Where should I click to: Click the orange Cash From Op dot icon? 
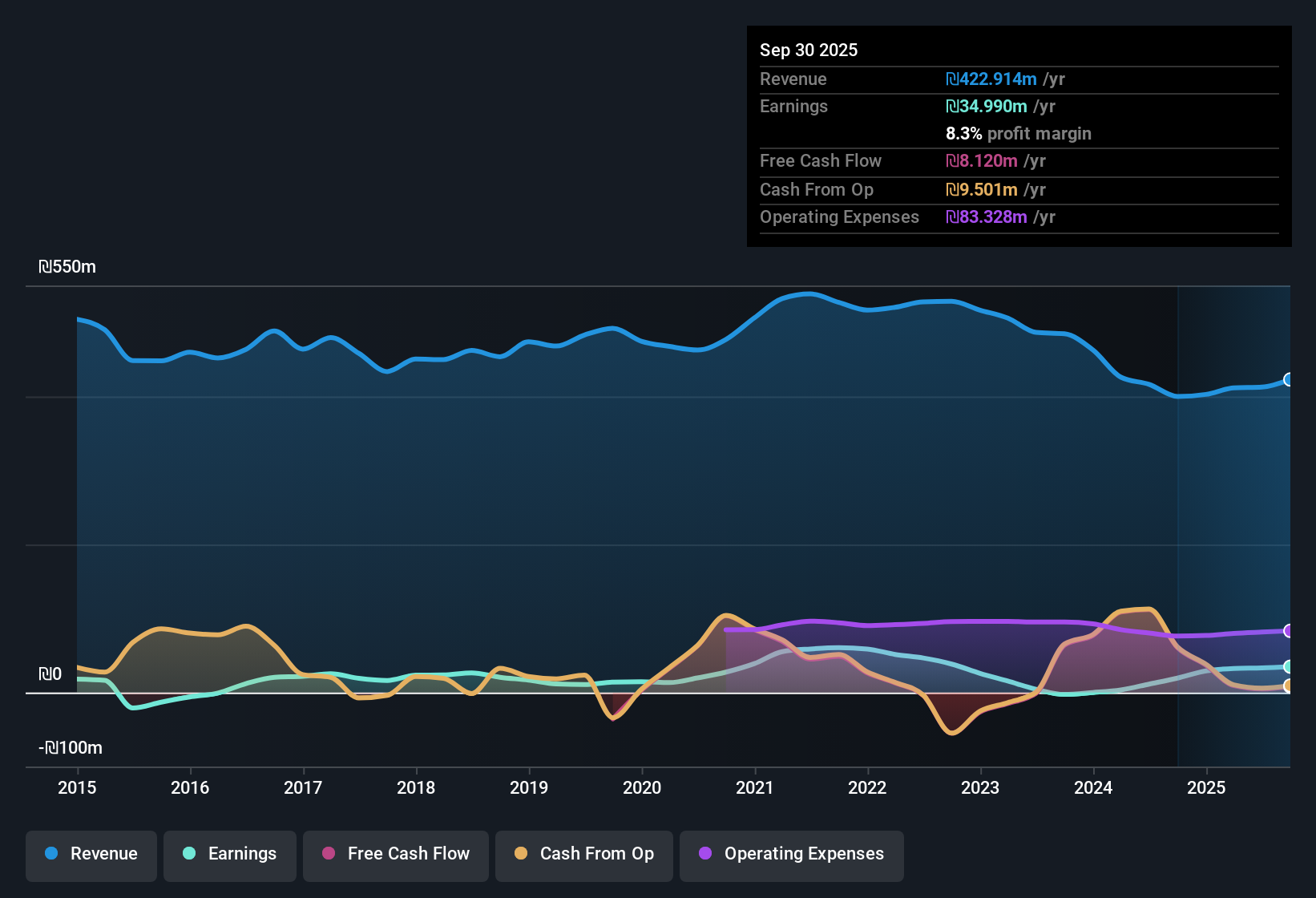pos(521,854)
